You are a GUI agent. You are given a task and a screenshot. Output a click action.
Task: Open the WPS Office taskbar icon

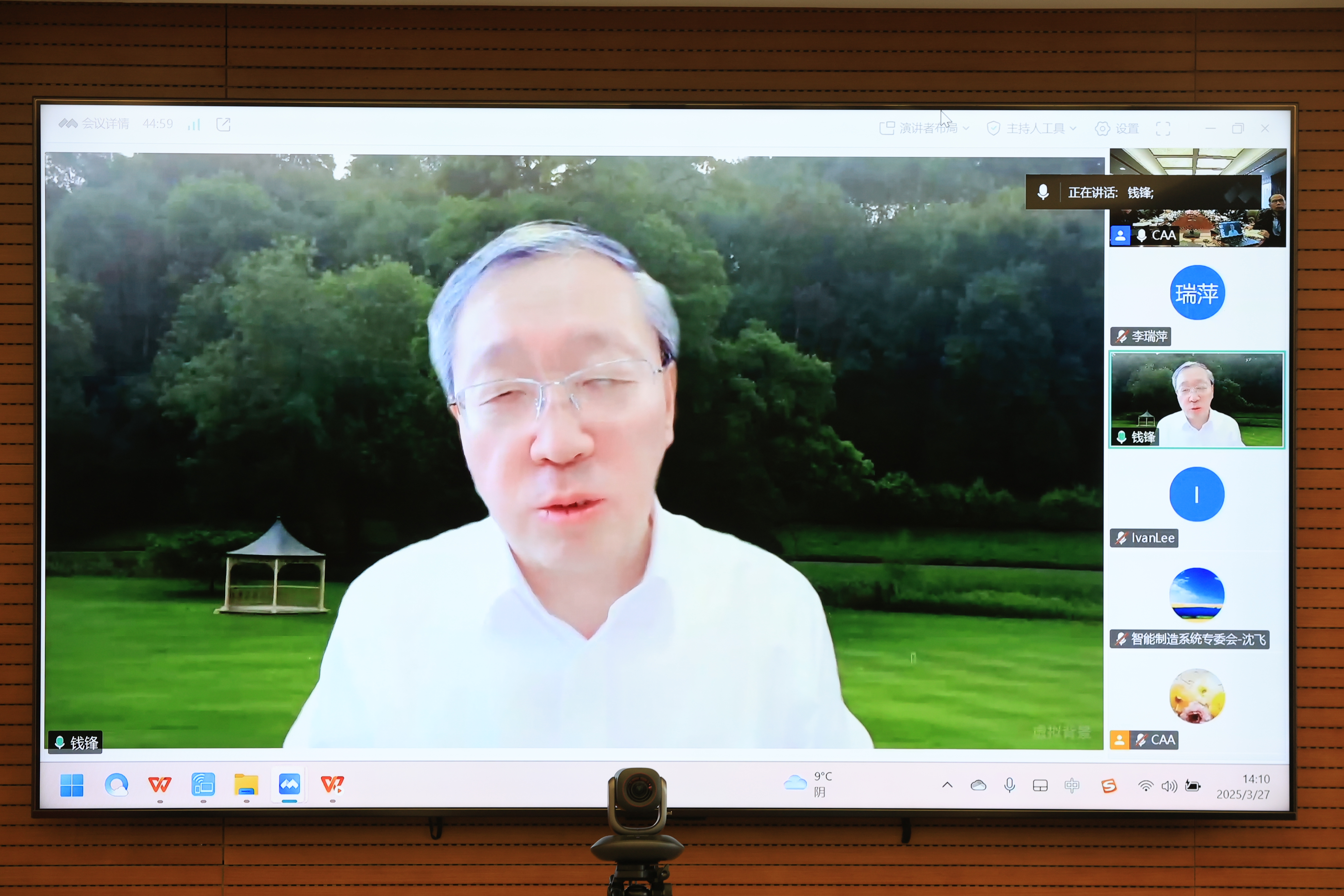point(160,785)
